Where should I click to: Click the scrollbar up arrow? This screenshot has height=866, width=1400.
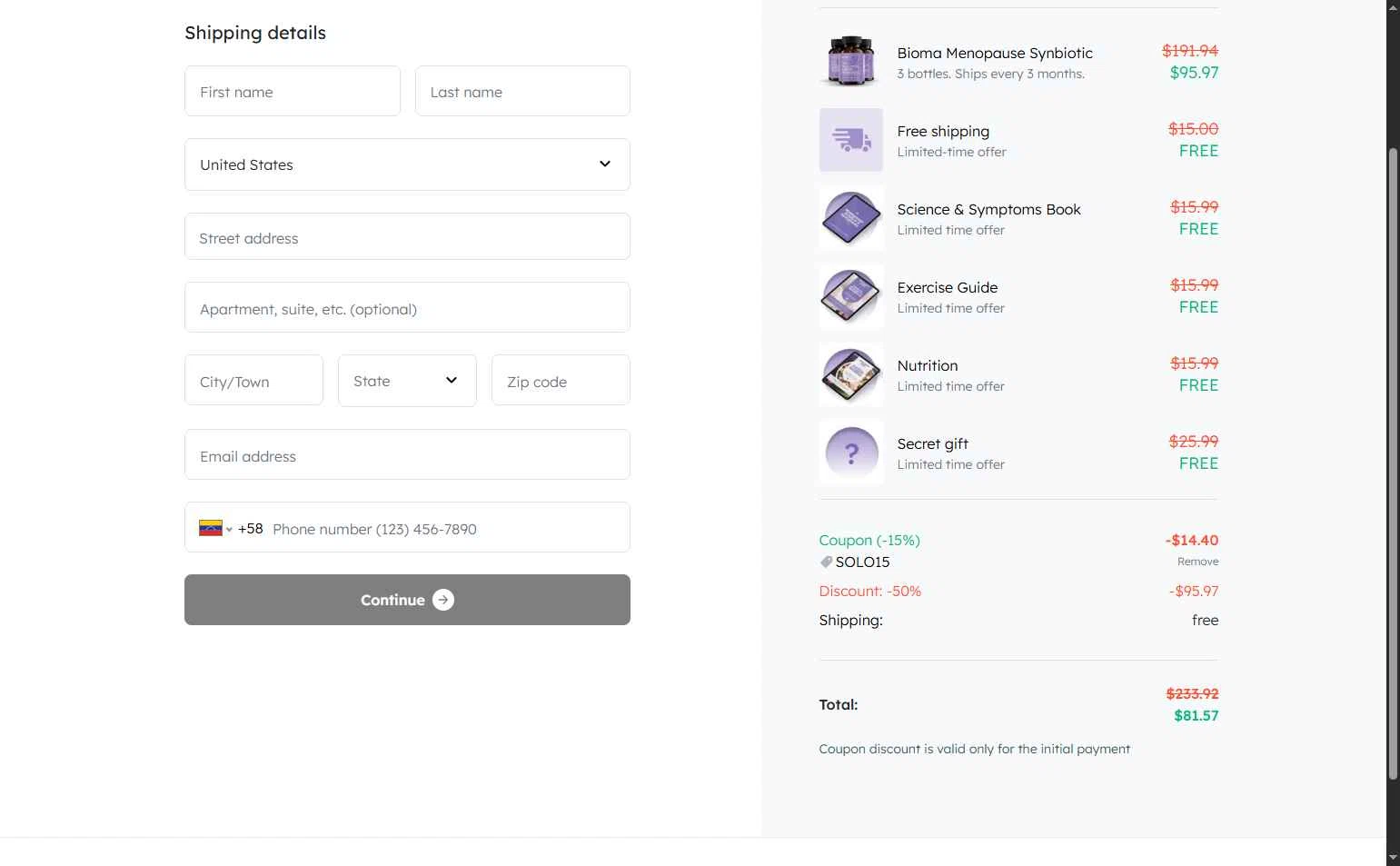[1393, 7]
